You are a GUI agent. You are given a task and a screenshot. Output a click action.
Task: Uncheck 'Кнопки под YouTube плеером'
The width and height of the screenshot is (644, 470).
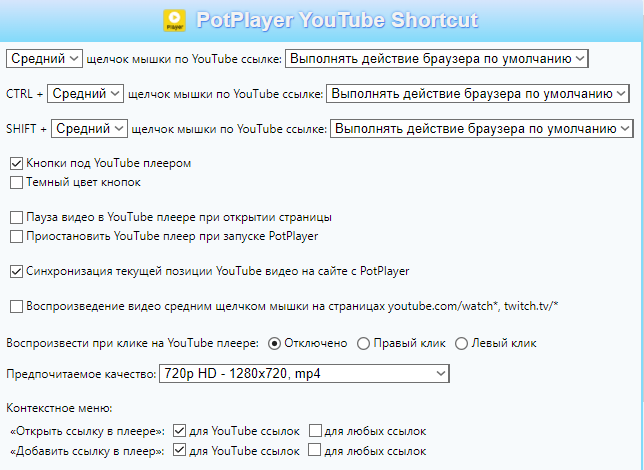click(x=16, y=164)
